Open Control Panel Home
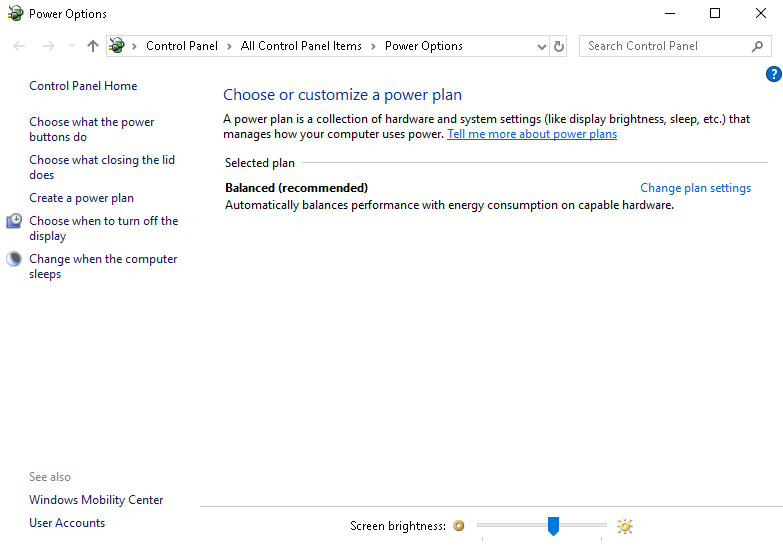 point(83,86)
